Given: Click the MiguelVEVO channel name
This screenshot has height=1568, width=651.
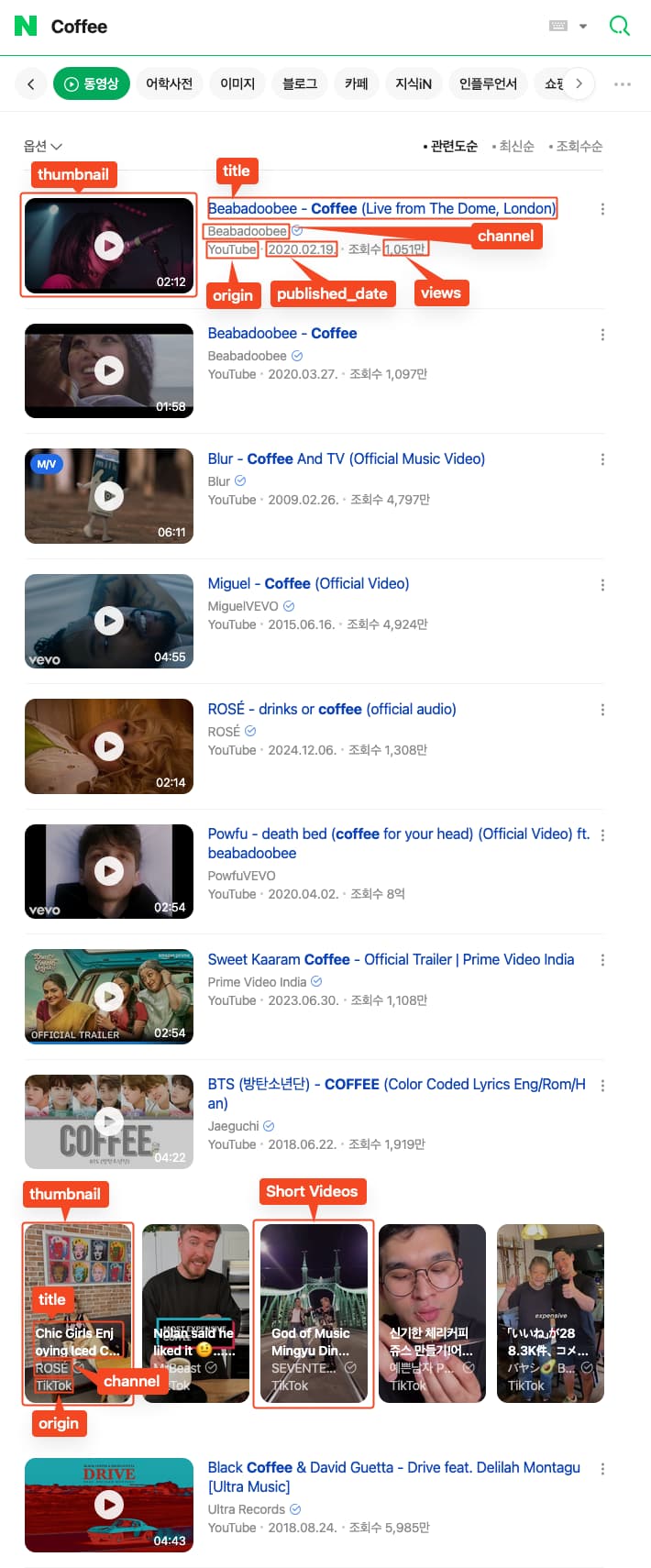Looking at the screenshot, I should (x=243, y=606).
